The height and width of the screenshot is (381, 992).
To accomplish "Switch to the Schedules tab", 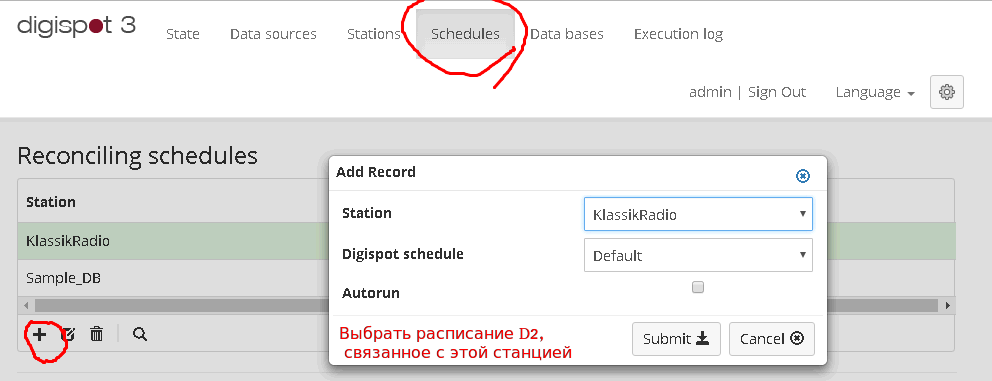I will tap(465, 34).
